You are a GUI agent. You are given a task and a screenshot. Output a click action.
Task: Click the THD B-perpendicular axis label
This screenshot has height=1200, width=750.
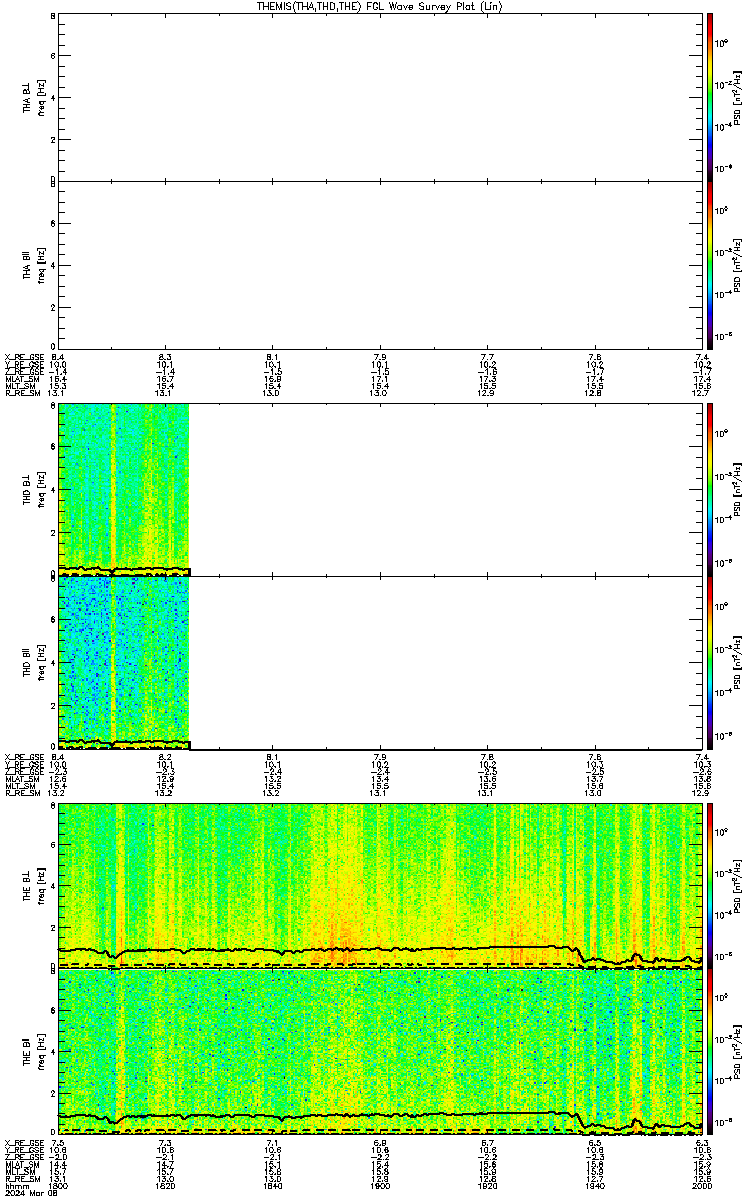pyautogui.click(x=29, y=488)
